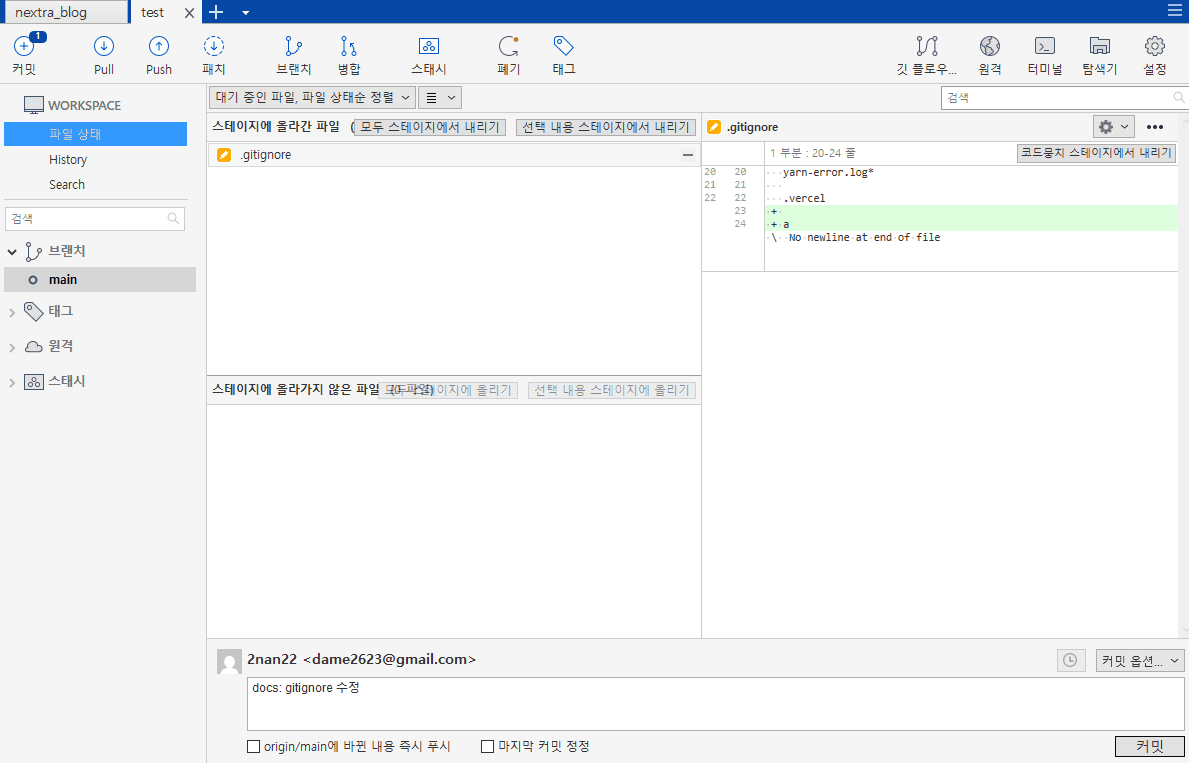Toggle 'origin/main에 바뀐 내용 즉시 푸시' checkbox
Screen dimensions: 1189x763
click(254, 746)
